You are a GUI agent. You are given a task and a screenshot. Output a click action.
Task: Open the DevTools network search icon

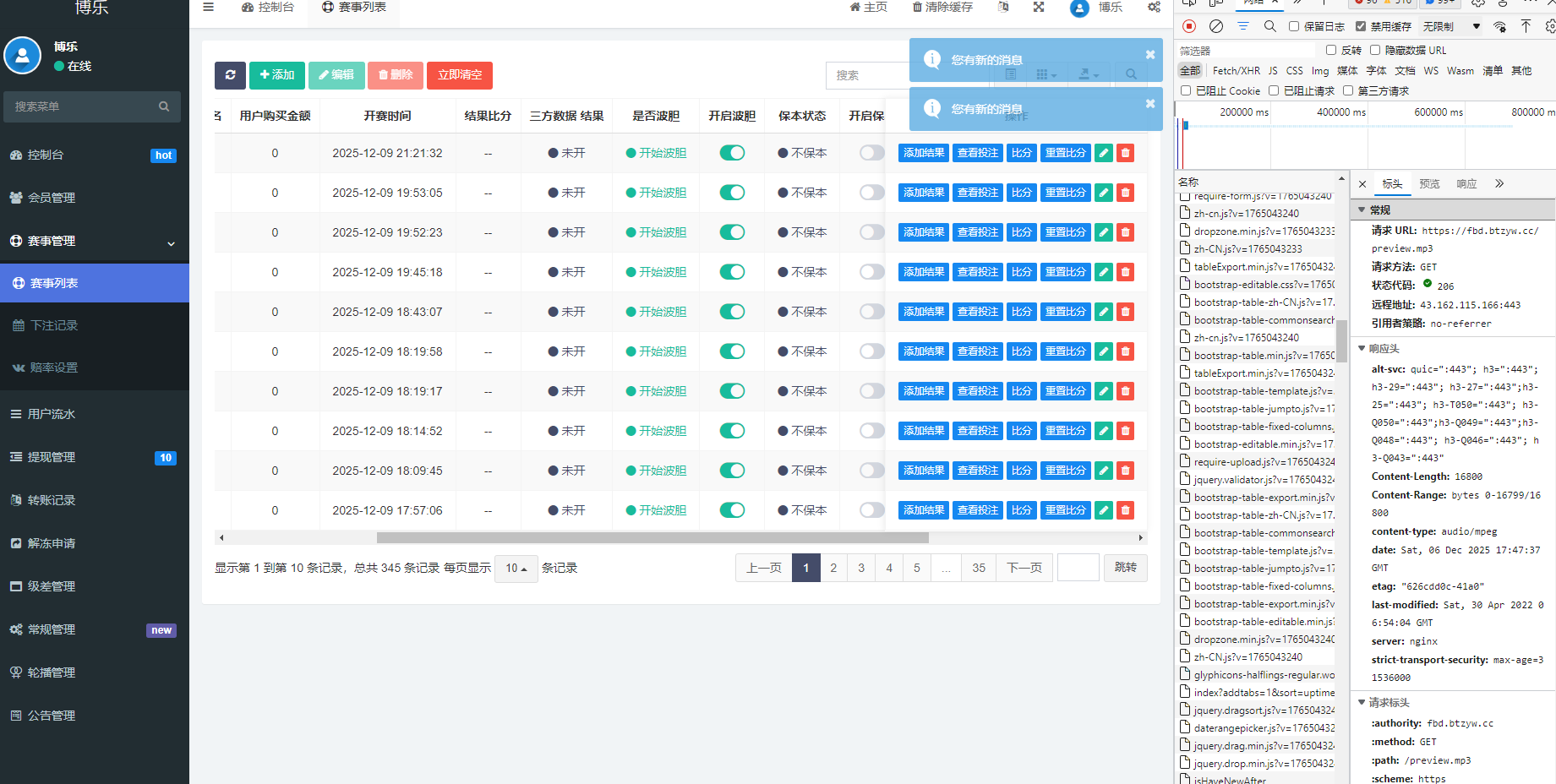pos(1269,26)
